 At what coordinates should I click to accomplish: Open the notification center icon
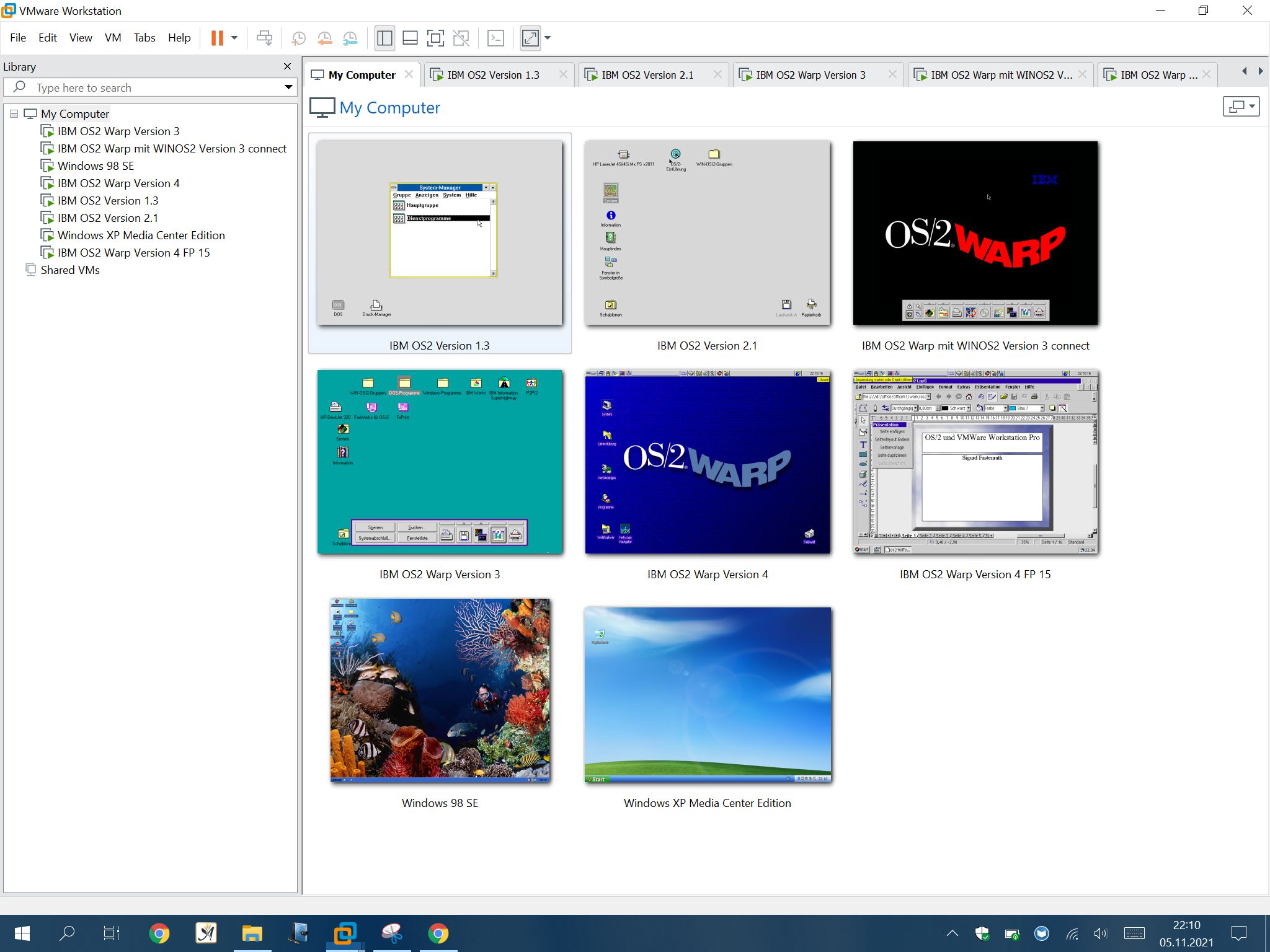[x=1239, y=933]
